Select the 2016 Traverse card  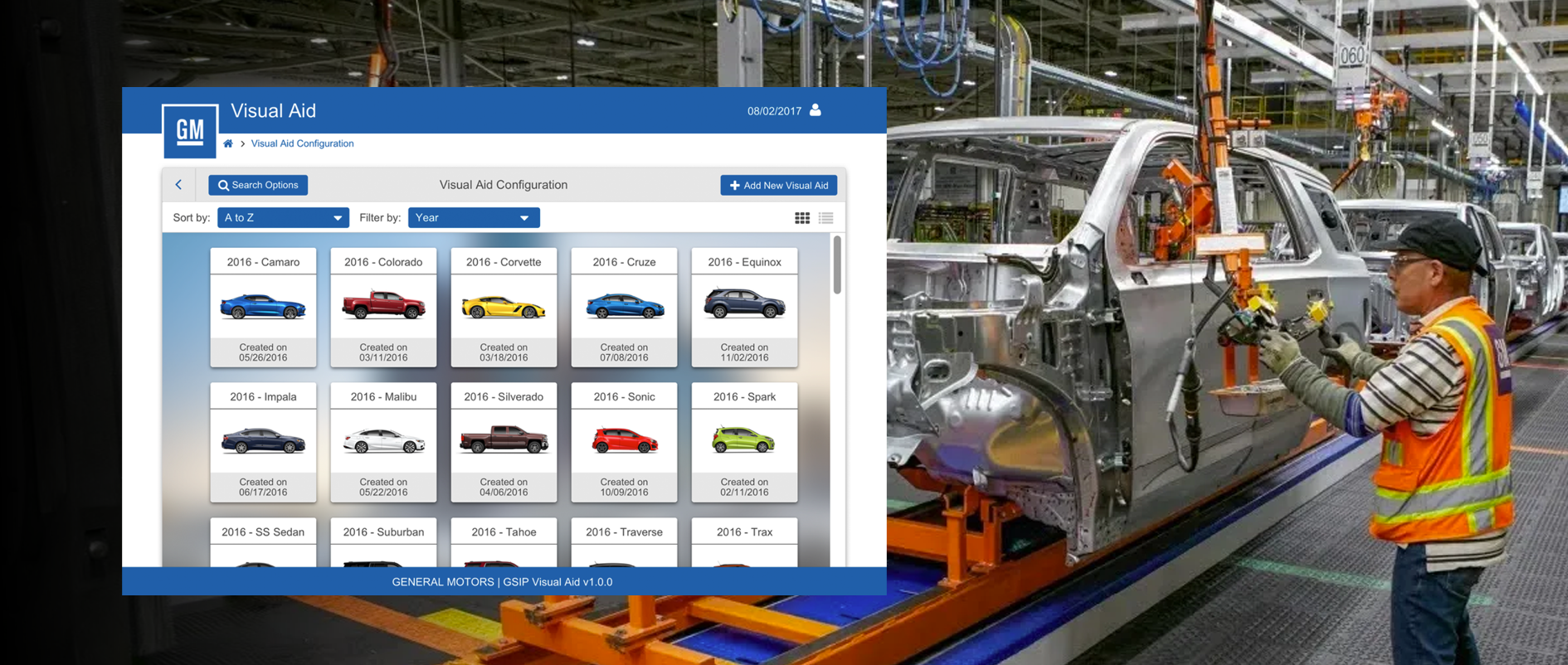pyautogui.click(x=624, y=542)
